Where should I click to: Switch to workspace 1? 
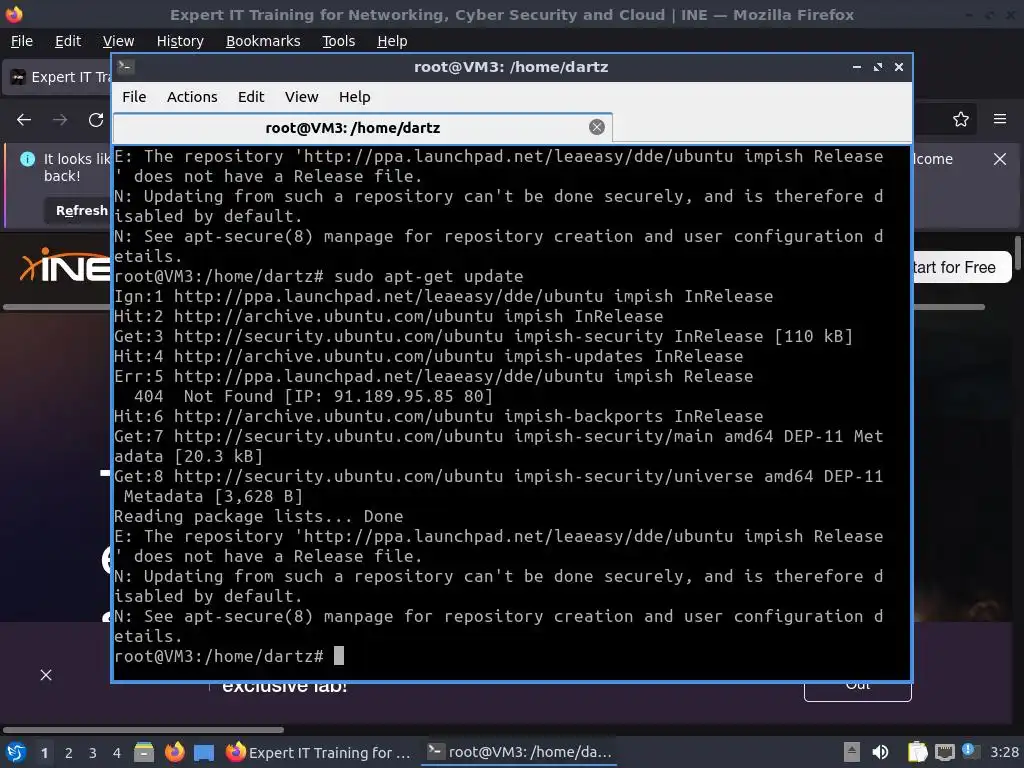(44, 753)
